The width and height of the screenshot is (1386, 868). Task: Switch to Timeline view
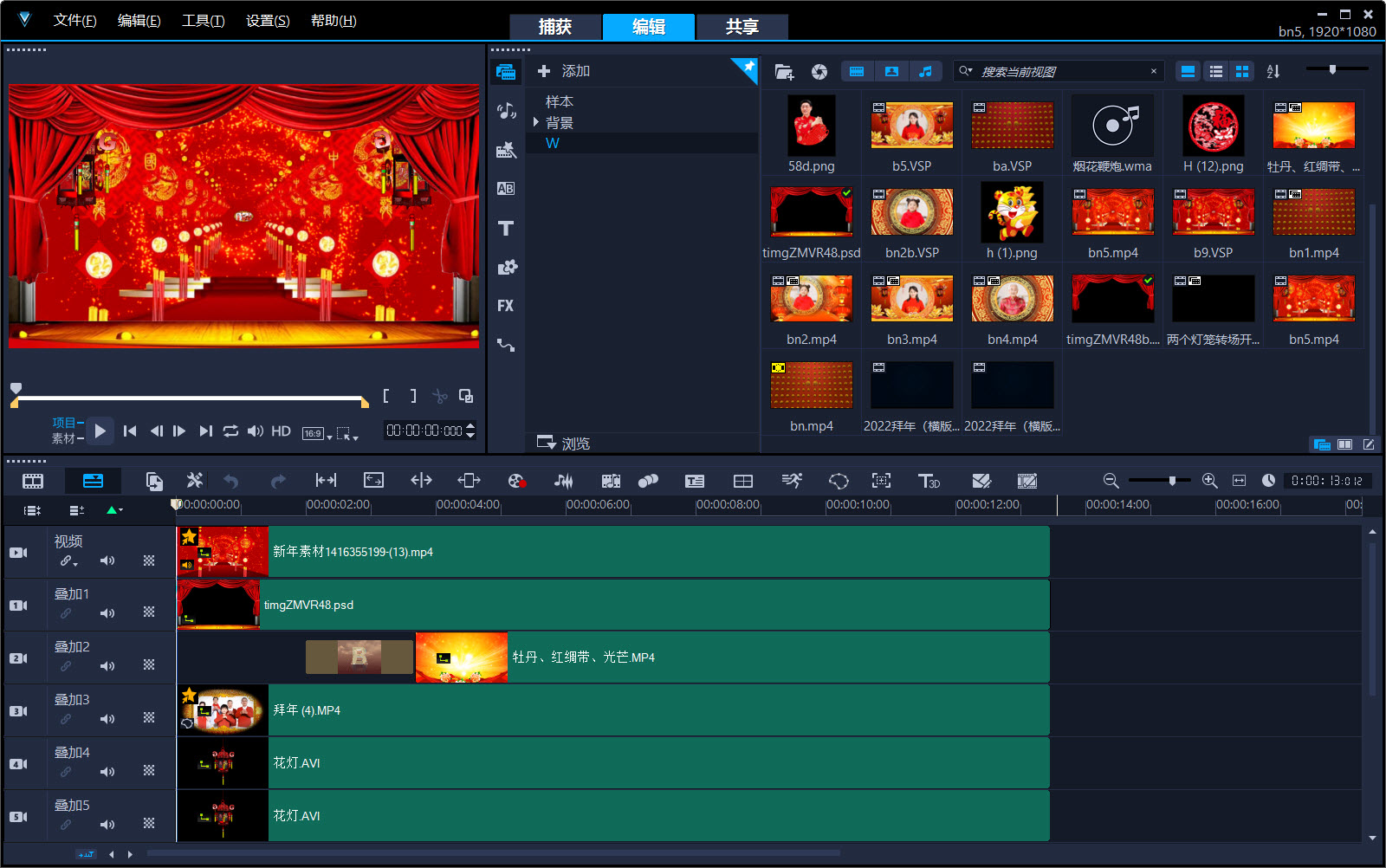point(93,481)
